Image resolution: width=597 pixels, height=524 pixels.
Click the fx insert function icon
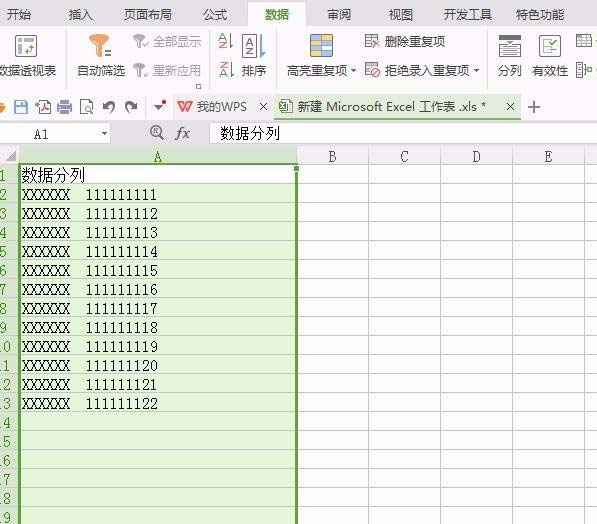pyautogui.click(x=182, y=133)
